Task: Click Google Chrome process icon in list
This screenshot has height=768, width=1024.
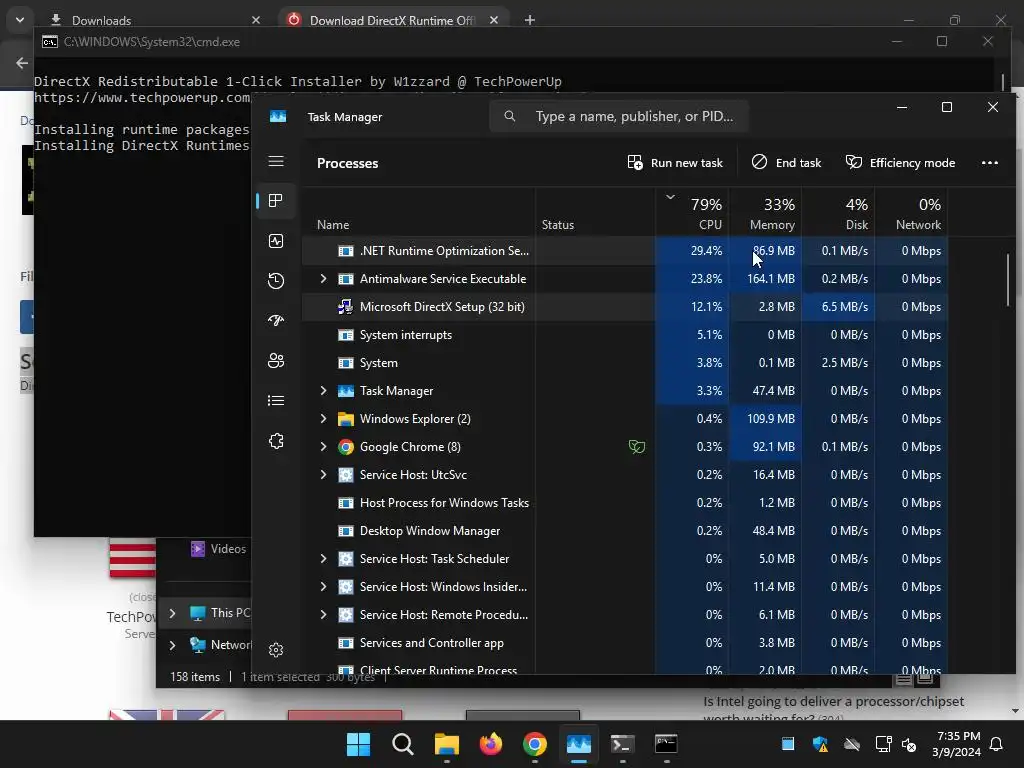Action: tap(345, 447)
